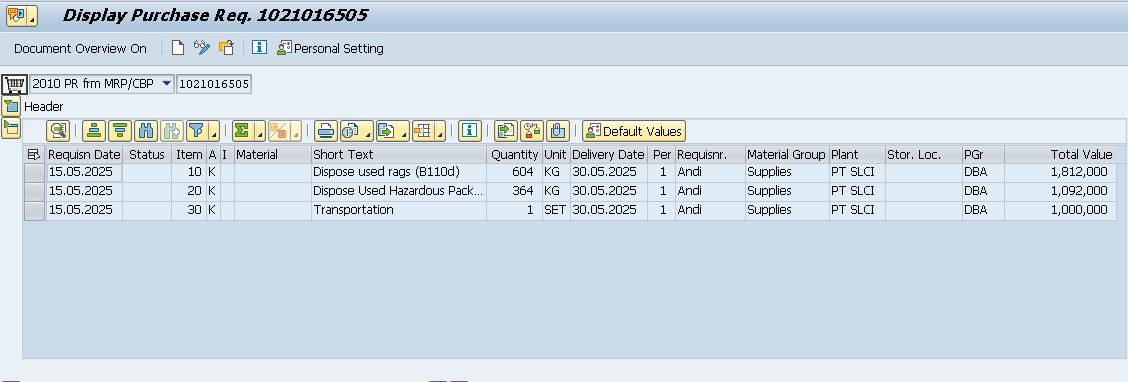Click the Find binoculars icon
Image resolution: width=1128 pixels, height=382 pixels.
tap(146, 131)
